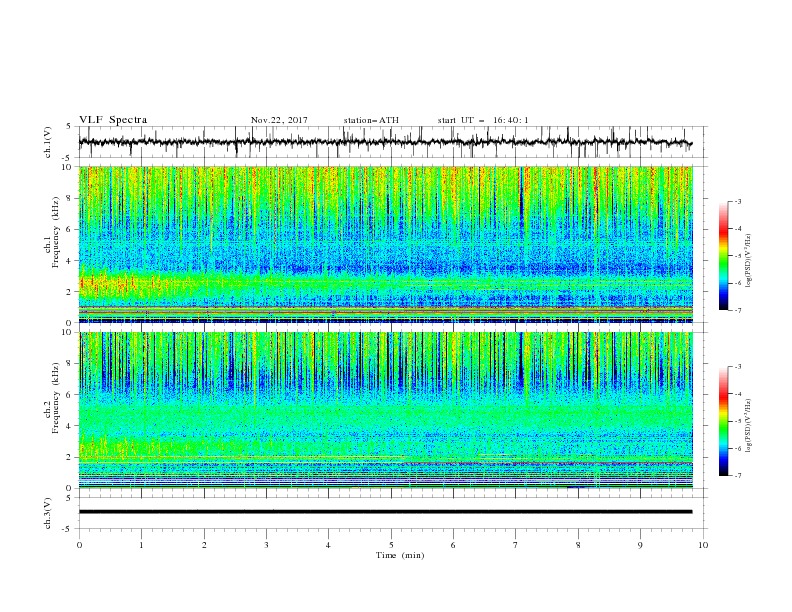Click the ch.1 spectrogram color bar

pyautogui.click(x=723, y=255)
